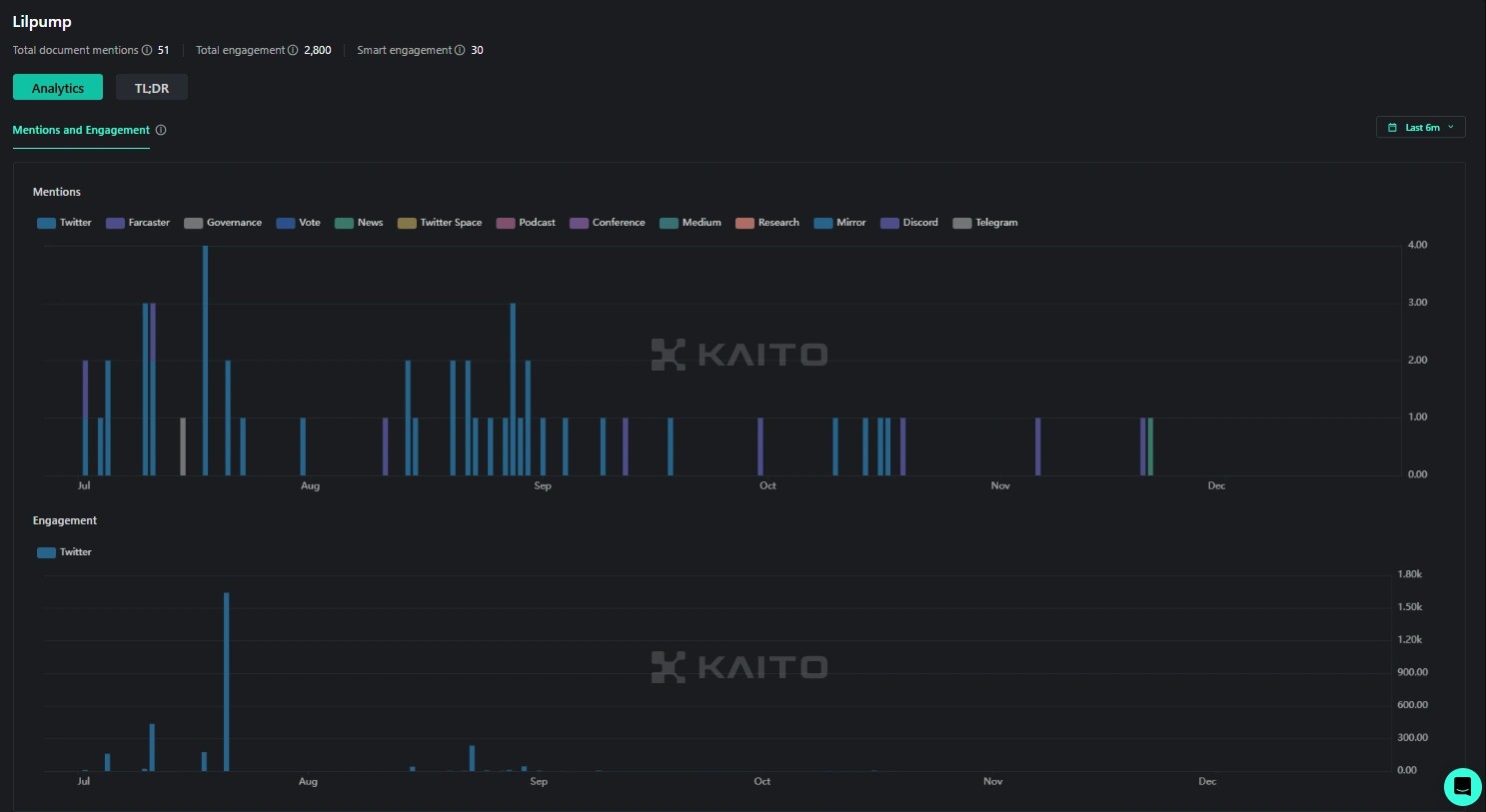Click info icon beside Total engagement
The width and height of the screenshot is (1486, 812).
pyautogui.click(x=293, y=50)
